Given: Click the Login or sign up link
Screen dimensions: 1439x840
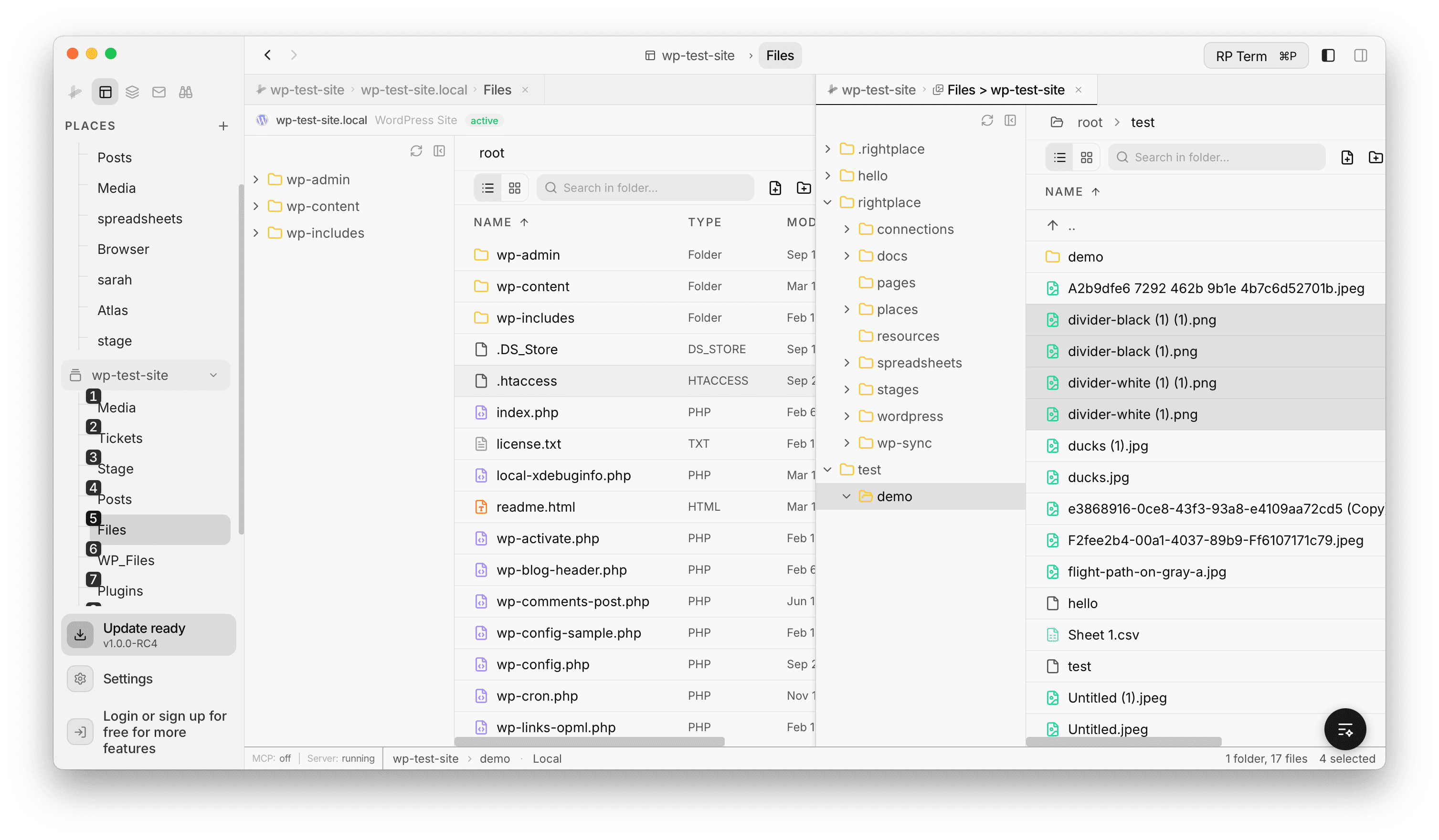Looking at the screenshot, I should [x=164, y=732].
